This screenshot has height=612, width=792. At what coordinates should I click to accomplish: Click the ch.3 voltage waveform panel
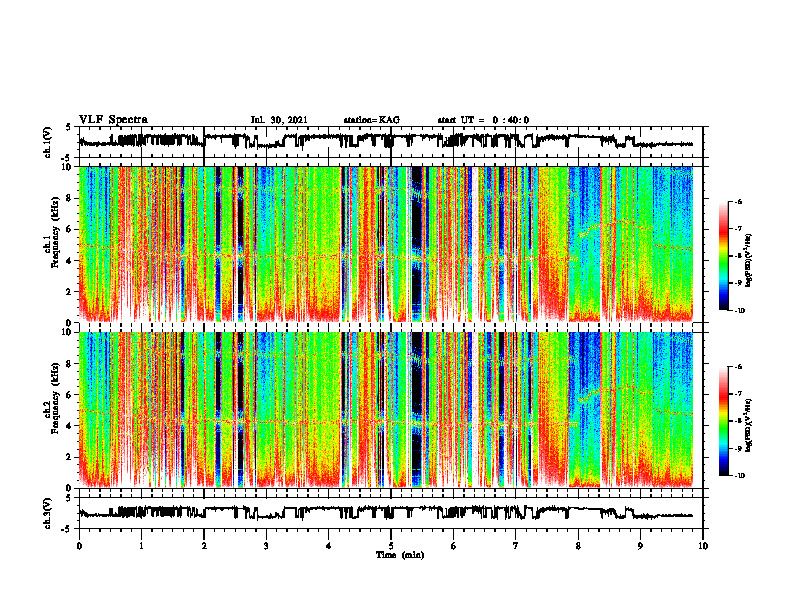pos(391,513)
